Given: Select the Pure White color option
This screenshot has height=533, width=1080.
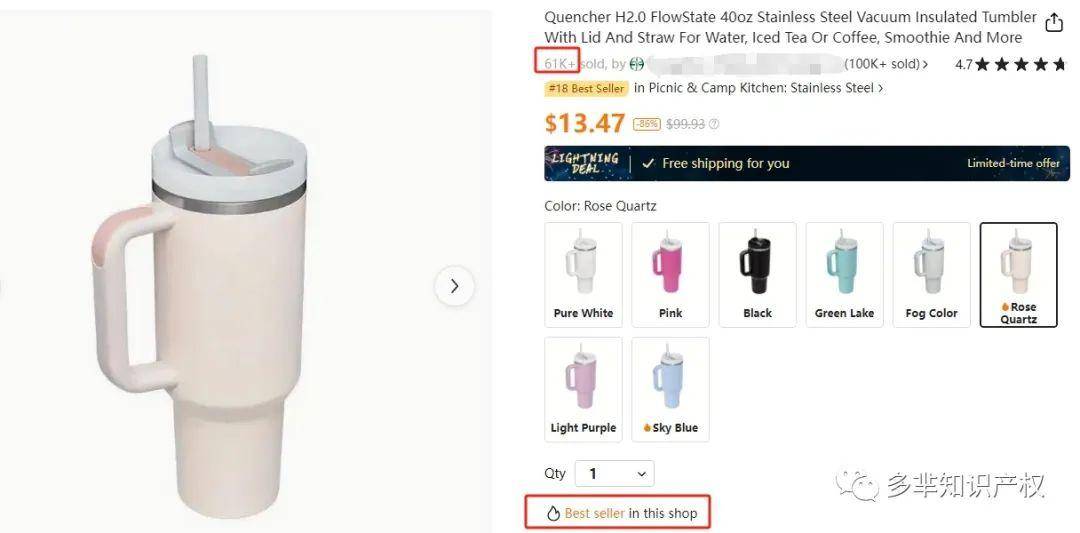Looking at the screenshot, I should tap(583, 274).
